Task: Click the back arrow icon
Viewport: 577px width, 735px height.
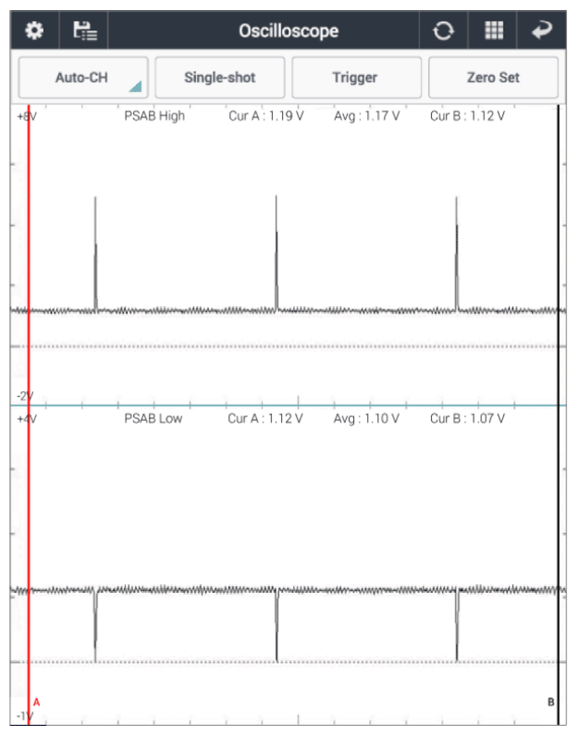Action: (x=542, y=31)
